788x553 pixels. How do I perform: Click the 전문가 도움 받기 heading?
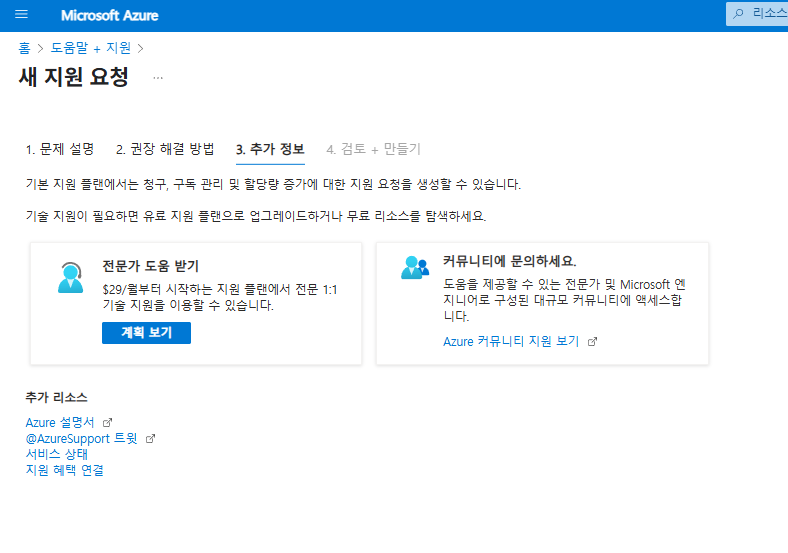[151, 266]
